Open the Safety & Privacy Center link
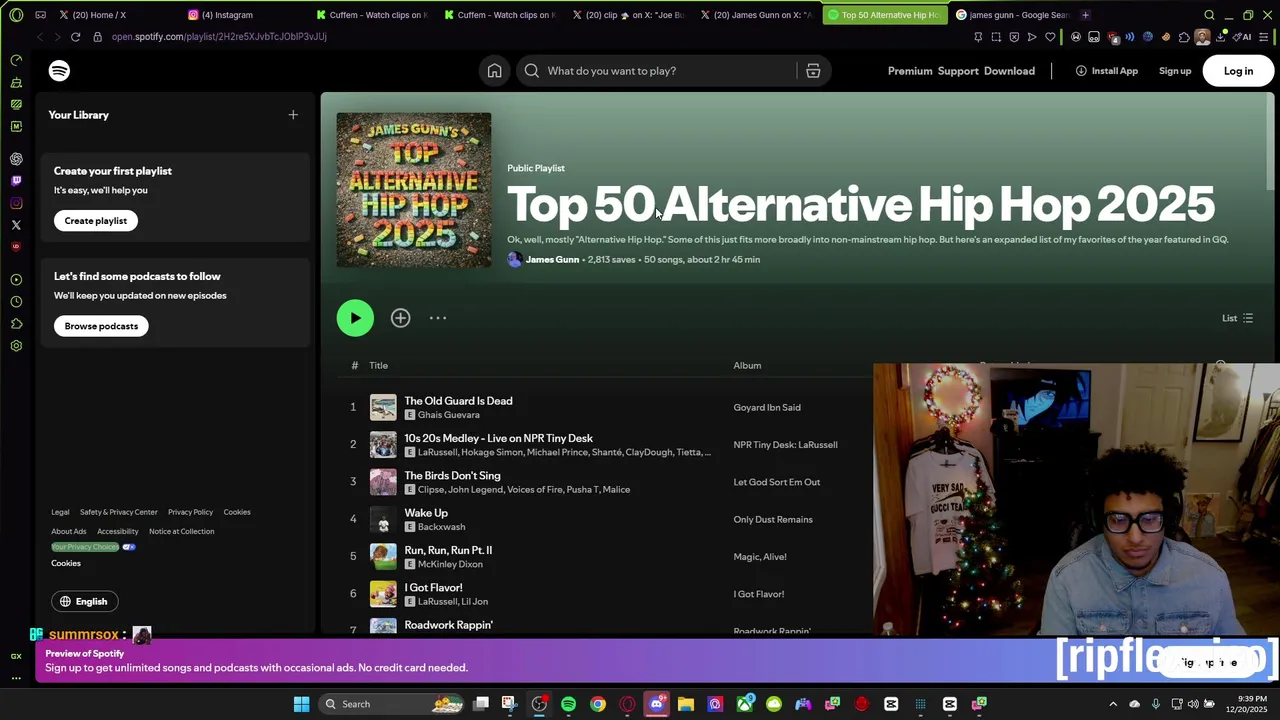This screenshot has width=1280, height=720. (118, 512)
